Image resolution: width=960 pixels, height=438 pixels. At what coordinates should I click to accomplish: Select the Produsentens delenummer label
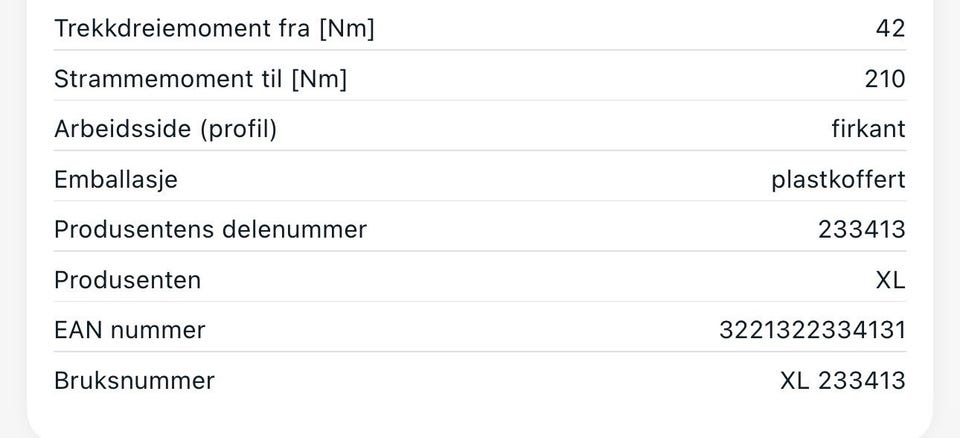click(x=210, y=230)
